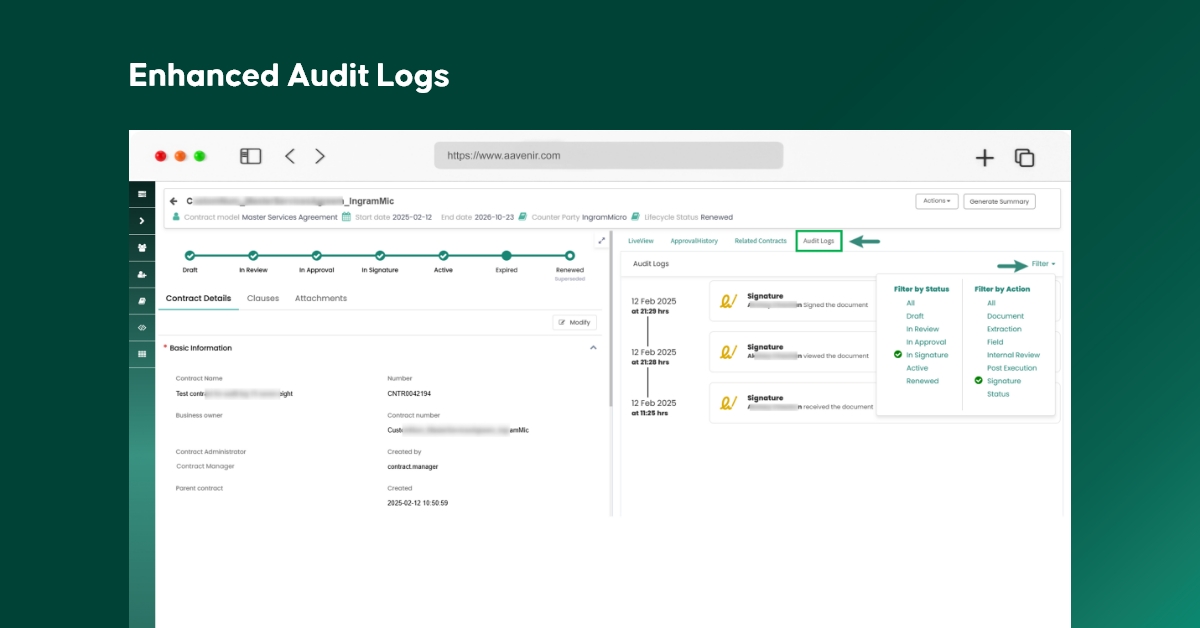1200x628 pixels.
Task: Select Status action filter
Action: 998,394
